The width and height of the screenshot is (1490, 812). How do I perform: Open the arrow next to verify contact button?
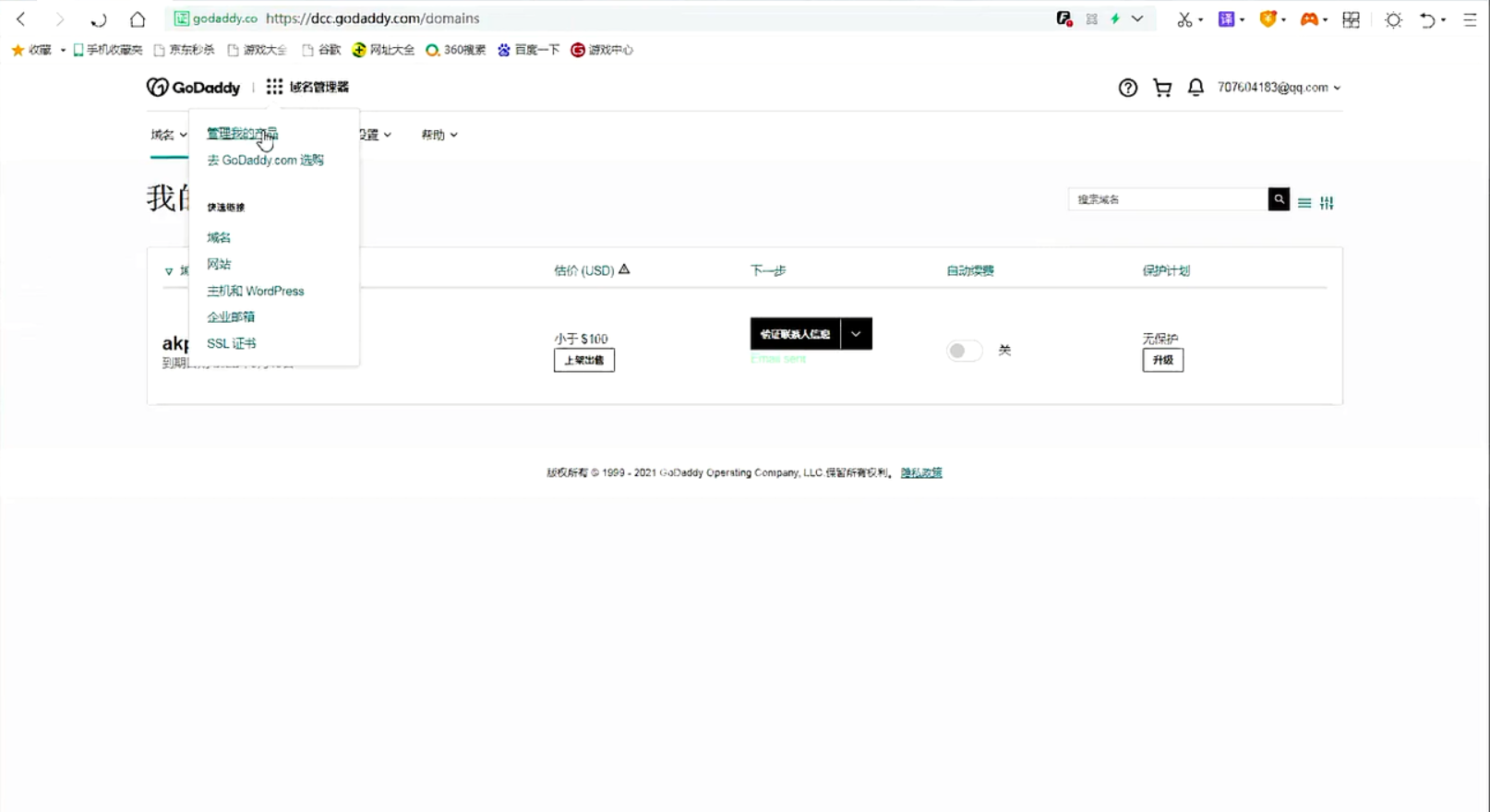[x=856, y=334]
